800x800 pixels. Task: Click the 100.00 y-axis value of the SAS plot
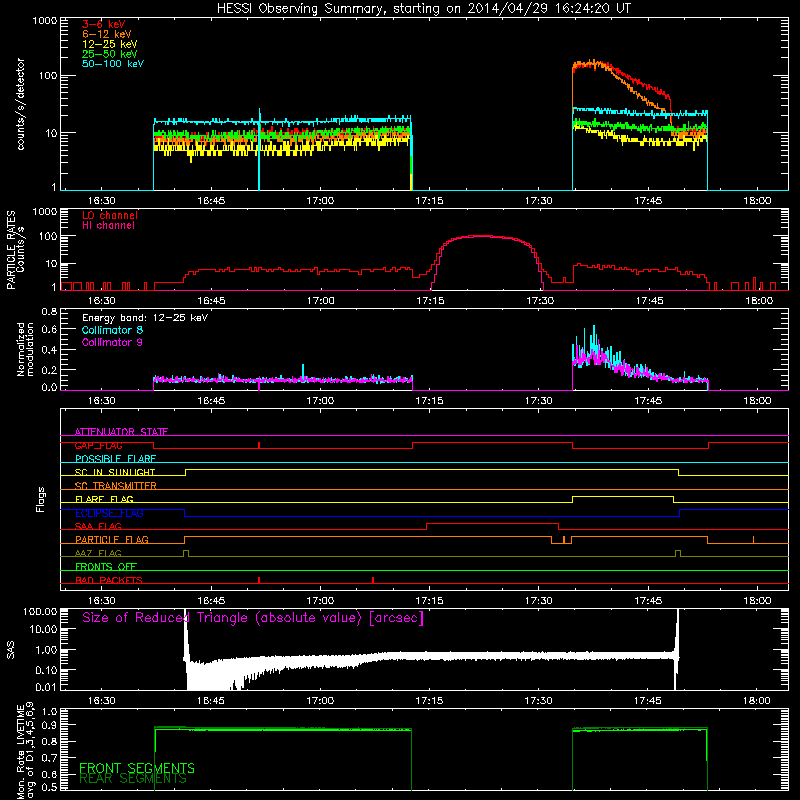point(40,611)
